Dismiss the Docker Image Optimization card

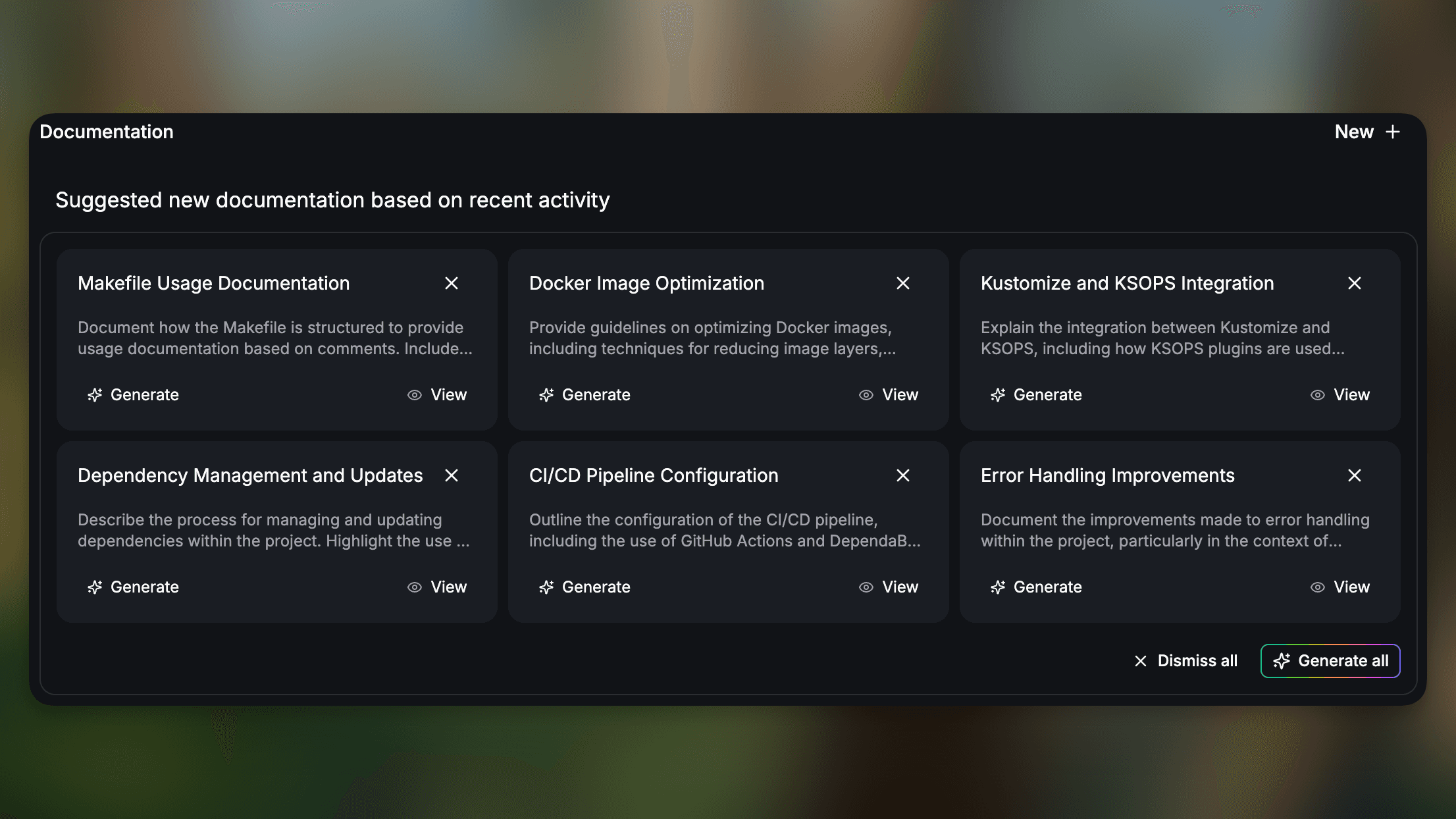(904, 283)
